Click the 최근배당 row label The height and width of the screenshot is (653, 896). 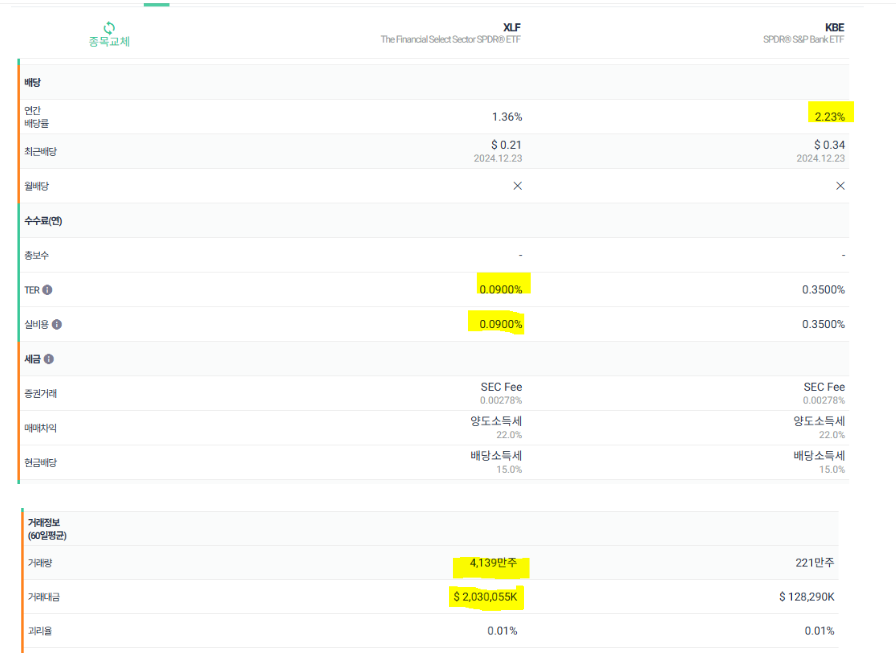[x=41, y=151]
